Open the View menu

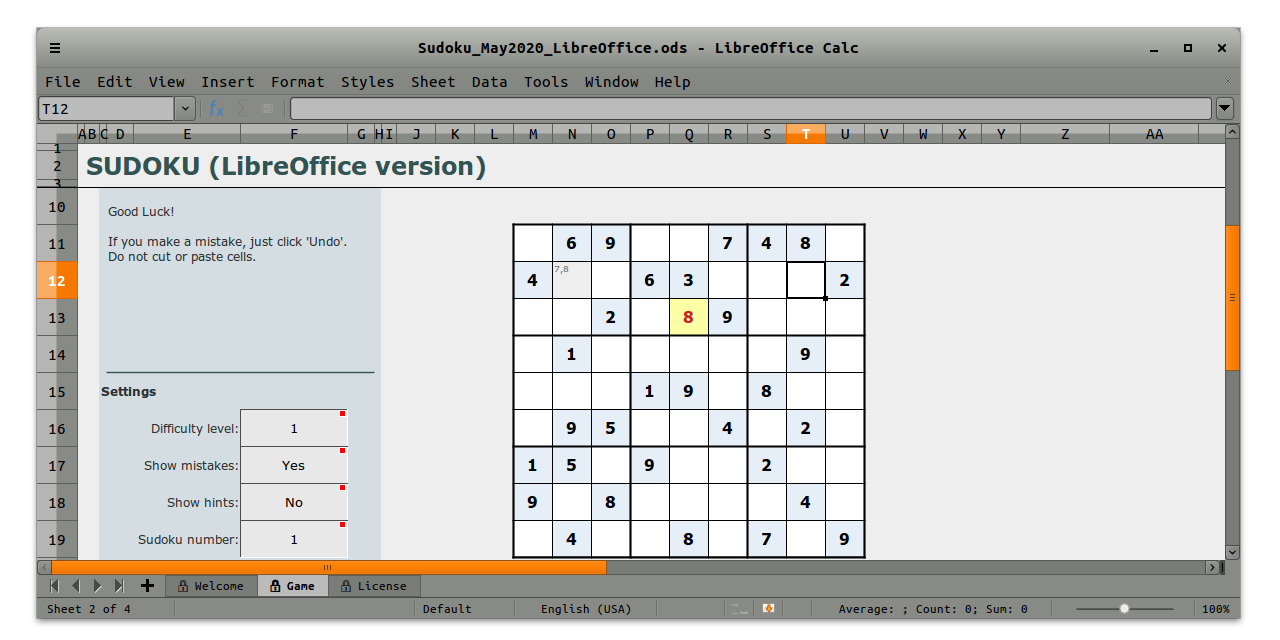point(167,82)
